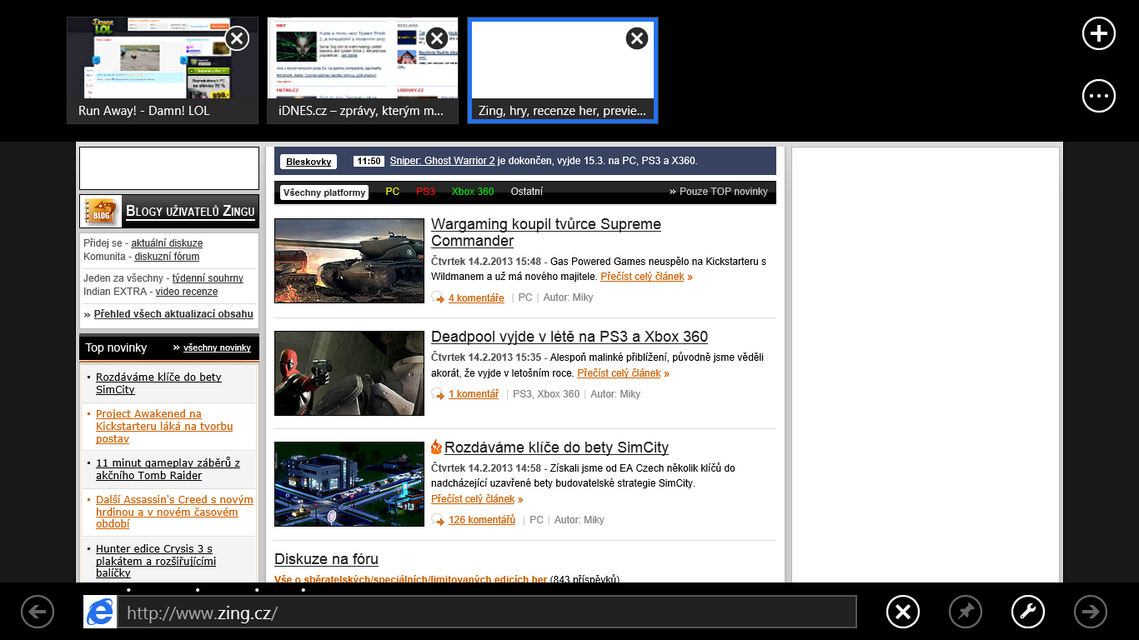Open tab options via the ellipsis icon

(x=1098, y=96)
